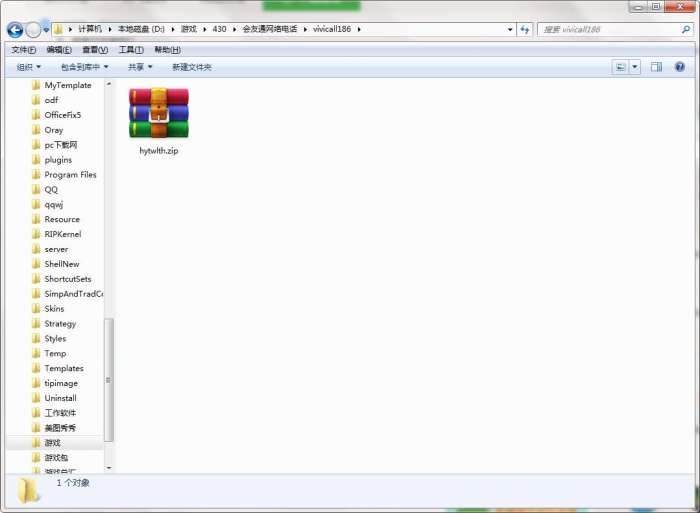Click 游戏 in the address breadcrumb

tap(188, 29)
